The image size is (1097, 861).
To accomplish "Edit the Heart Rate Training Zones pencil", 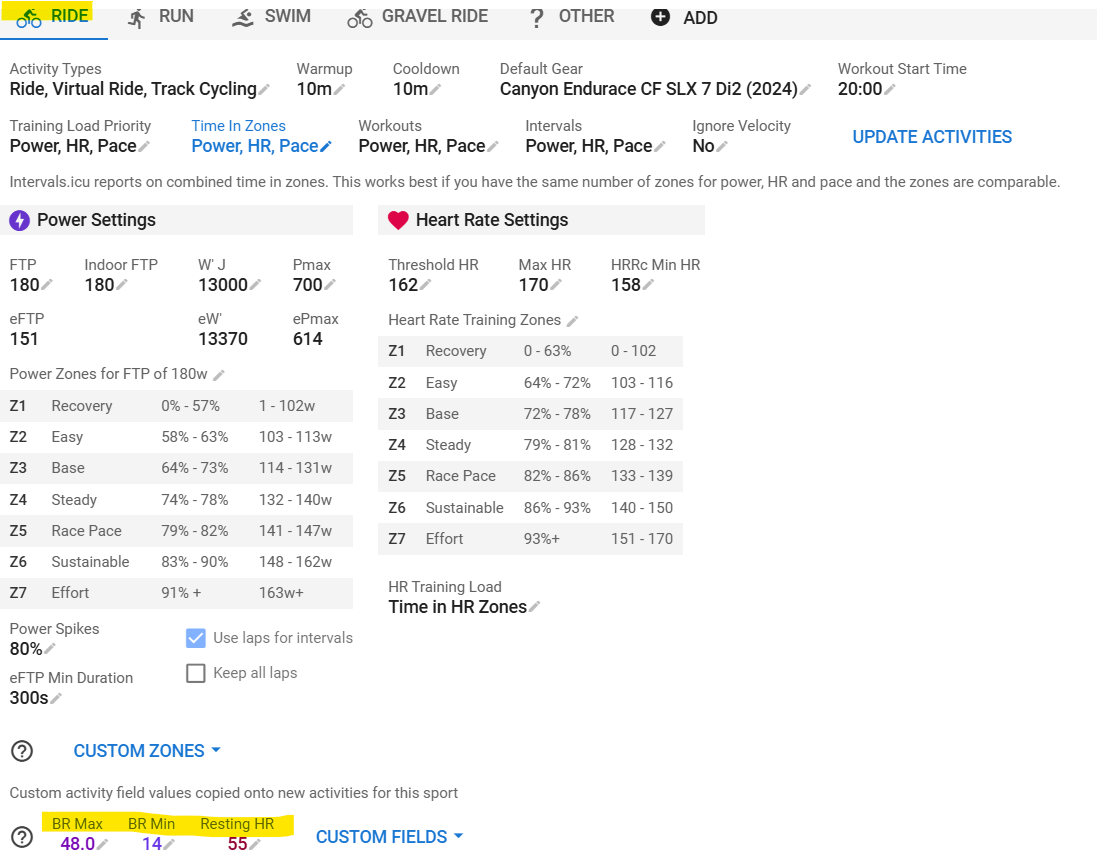I will click(572, 321).
